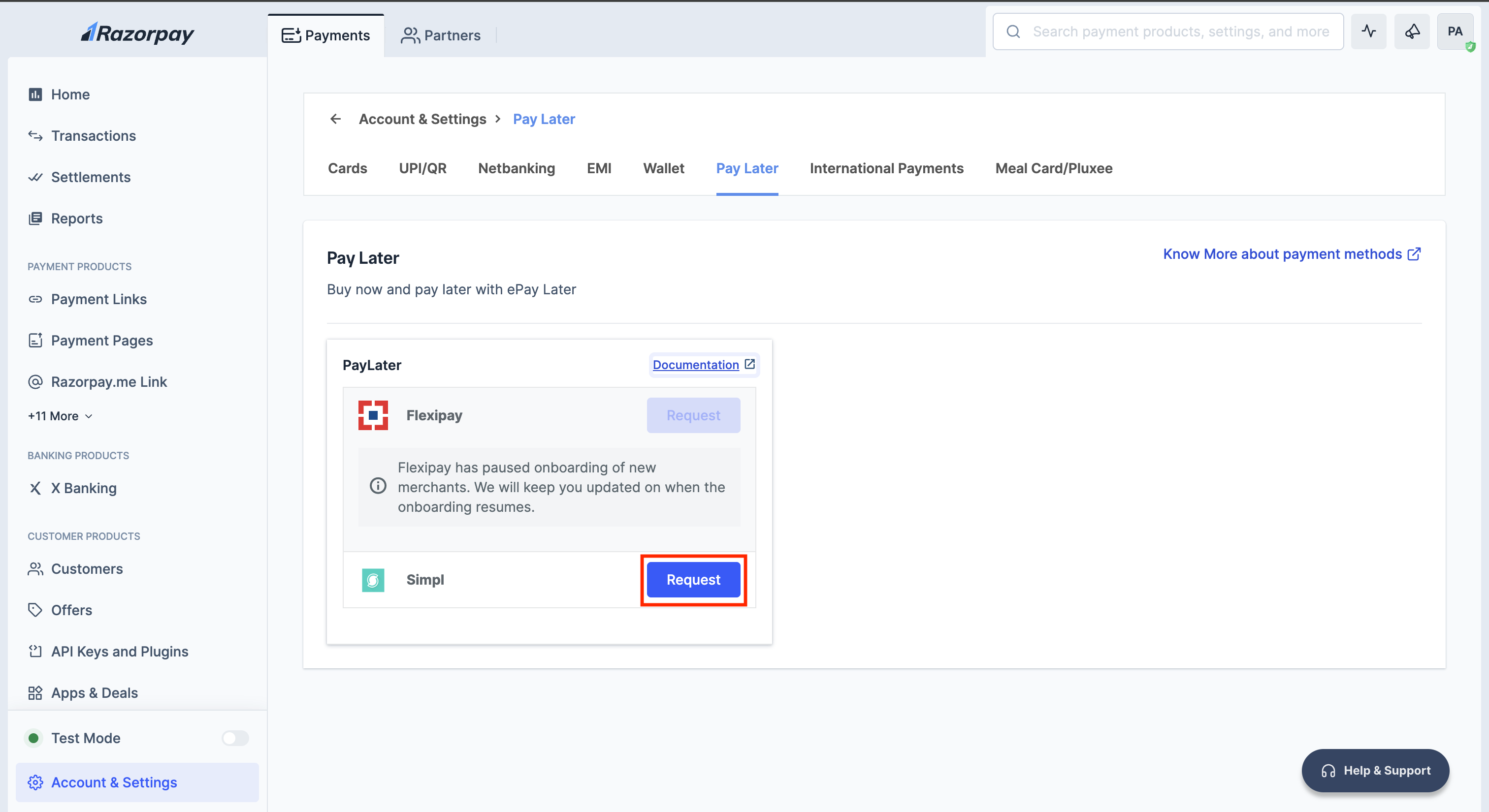
Task: Select the Pay Later tab
Action: pos(747,168)
